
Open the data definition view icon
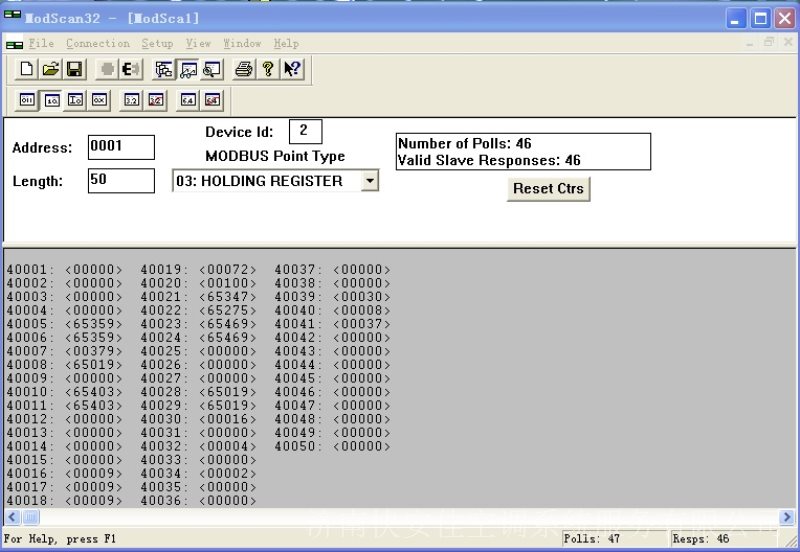(164, 69)
